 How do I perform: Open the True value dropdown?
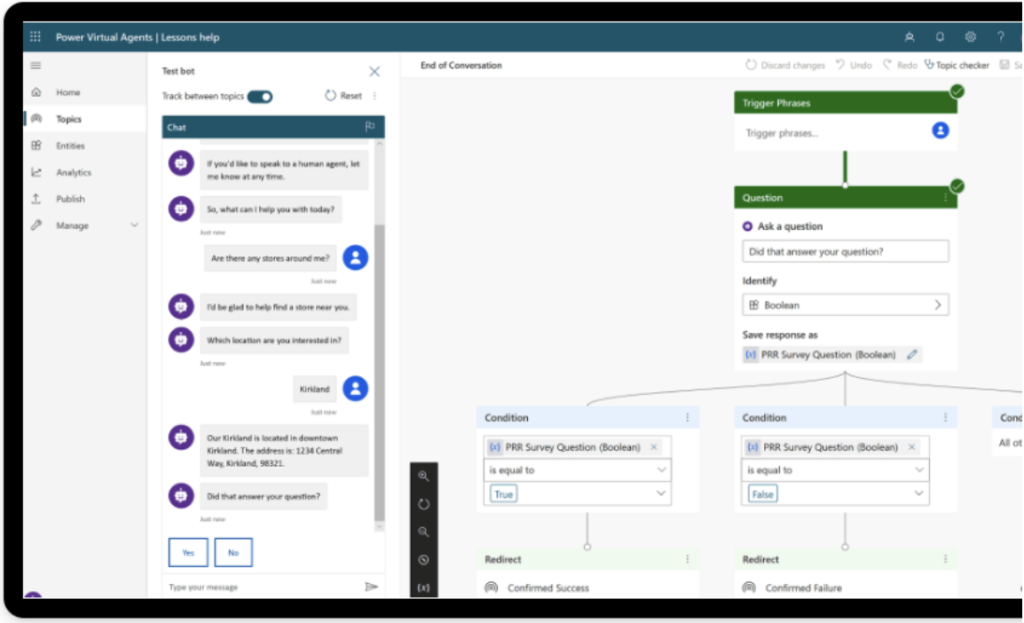tap(660, 494)
